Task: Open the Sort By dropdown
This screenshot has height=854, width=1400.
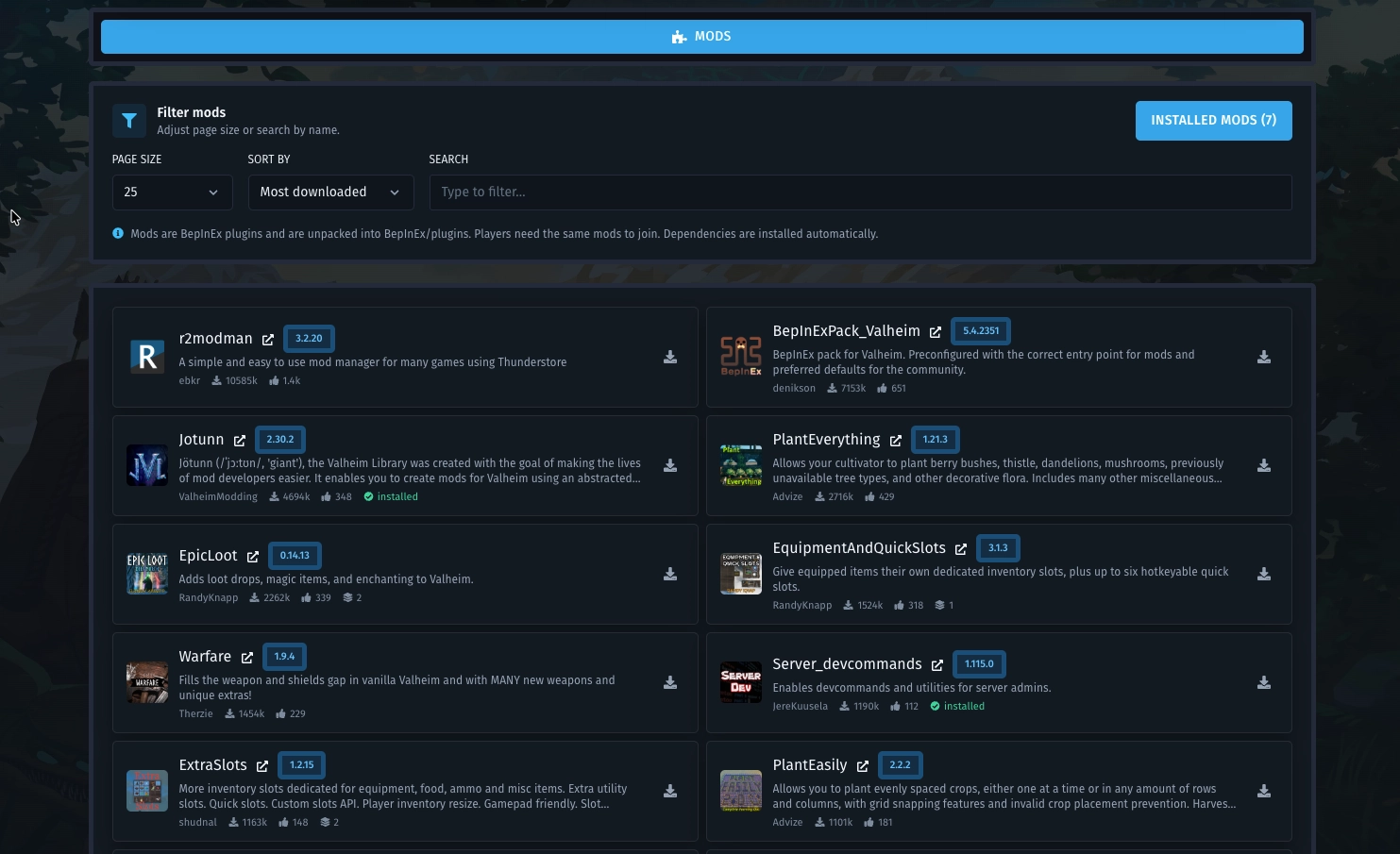Action: [330, 192]
